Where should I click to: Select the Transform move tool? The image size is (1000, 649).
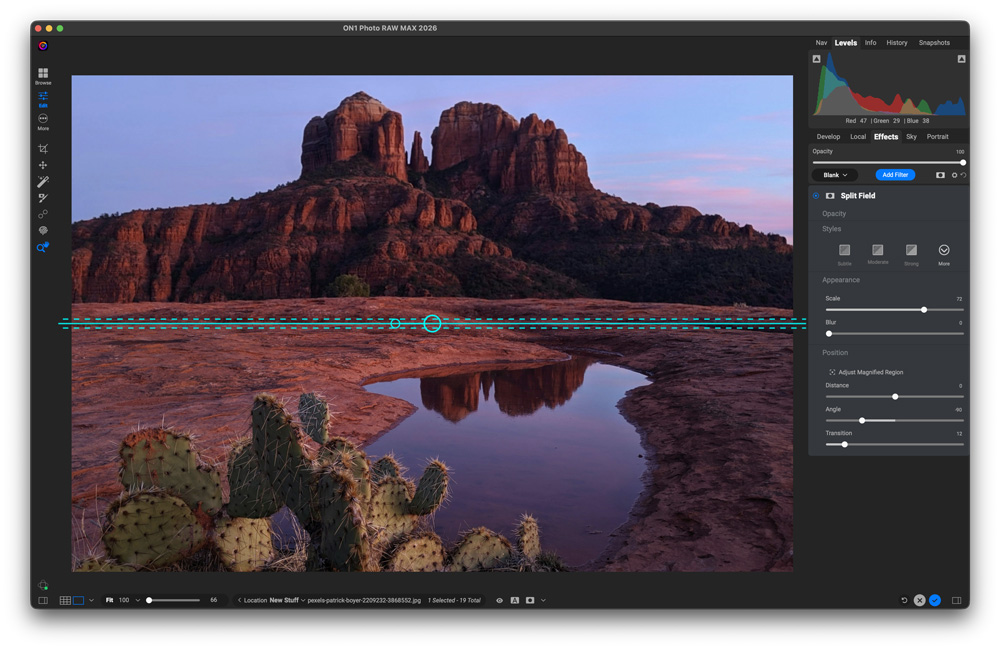point(43,165)
